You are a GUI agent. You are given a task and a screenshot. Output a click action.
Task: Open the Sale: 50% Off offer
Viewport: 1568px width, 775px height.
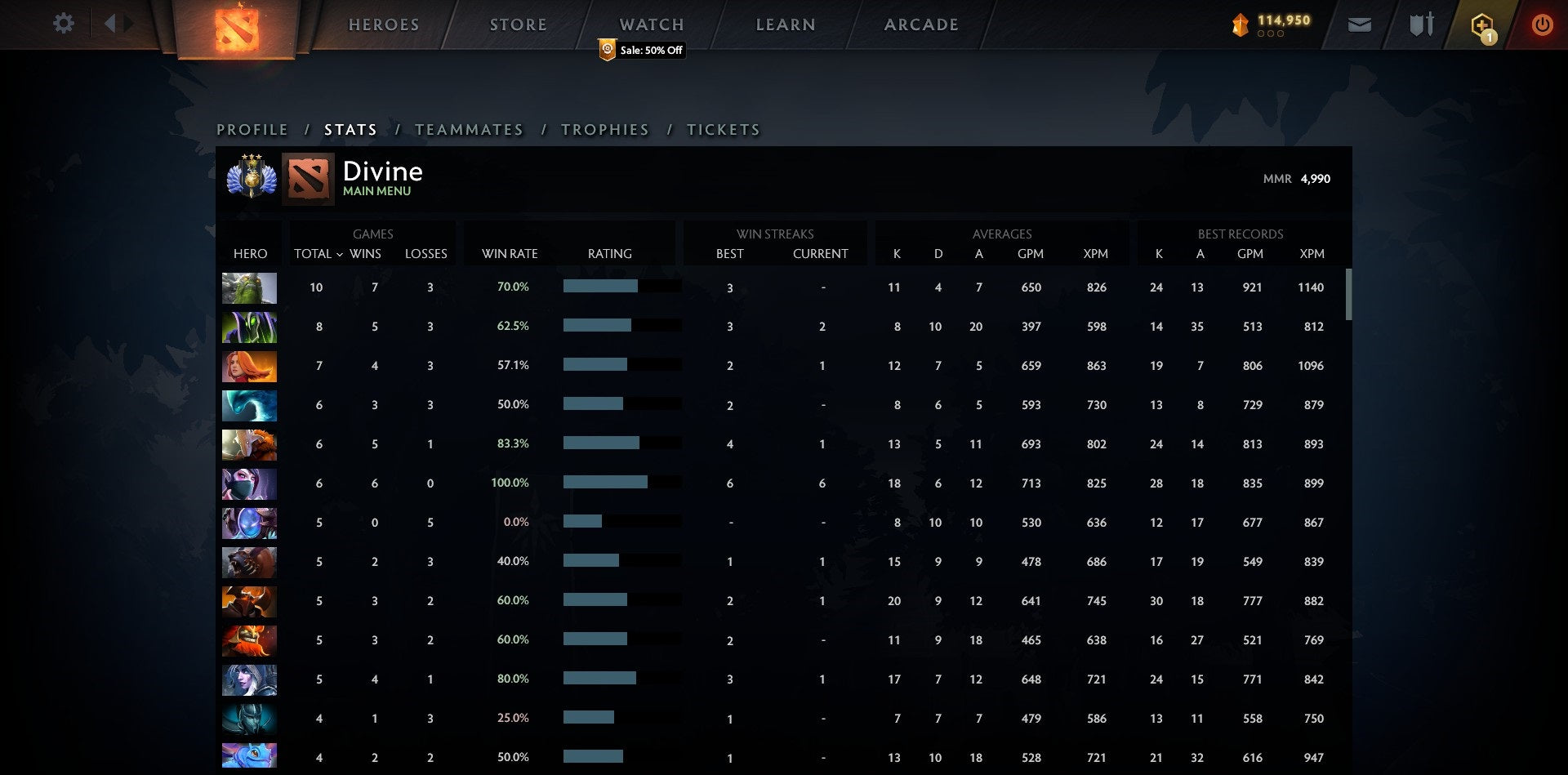642,51
